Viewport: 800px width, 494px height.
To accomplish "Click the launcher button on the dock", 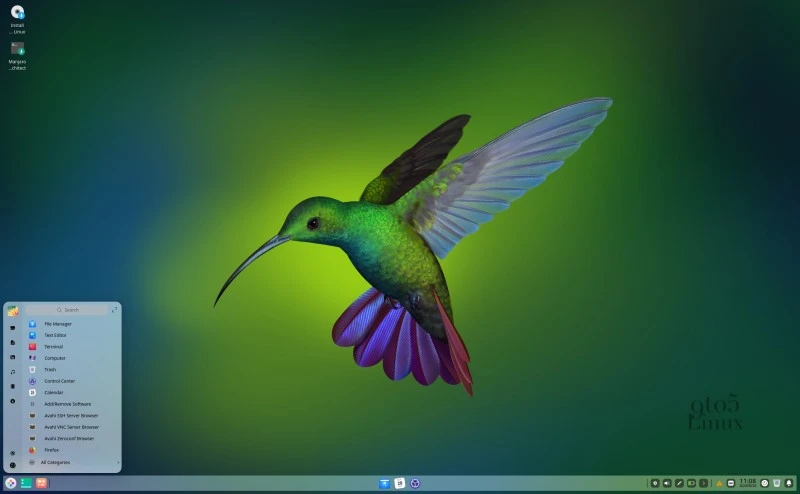I will (11, 483).
